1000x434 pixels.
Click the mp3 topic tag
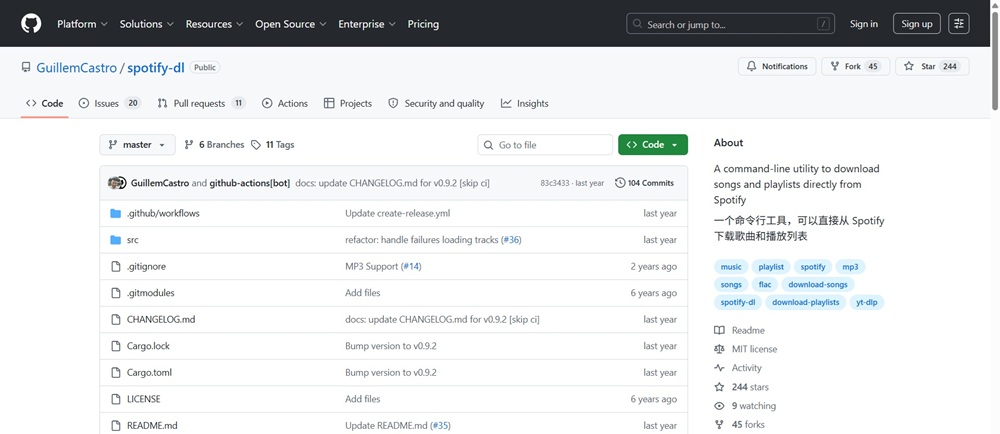click(x=850, y=267)
